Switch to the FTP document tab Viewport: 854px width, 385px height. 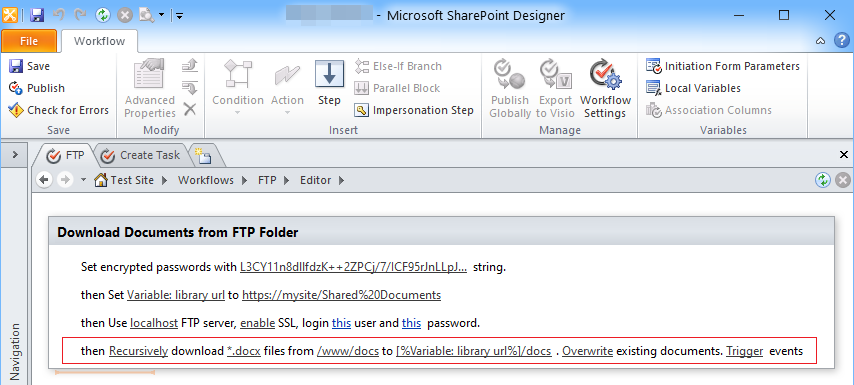[65, 156]
